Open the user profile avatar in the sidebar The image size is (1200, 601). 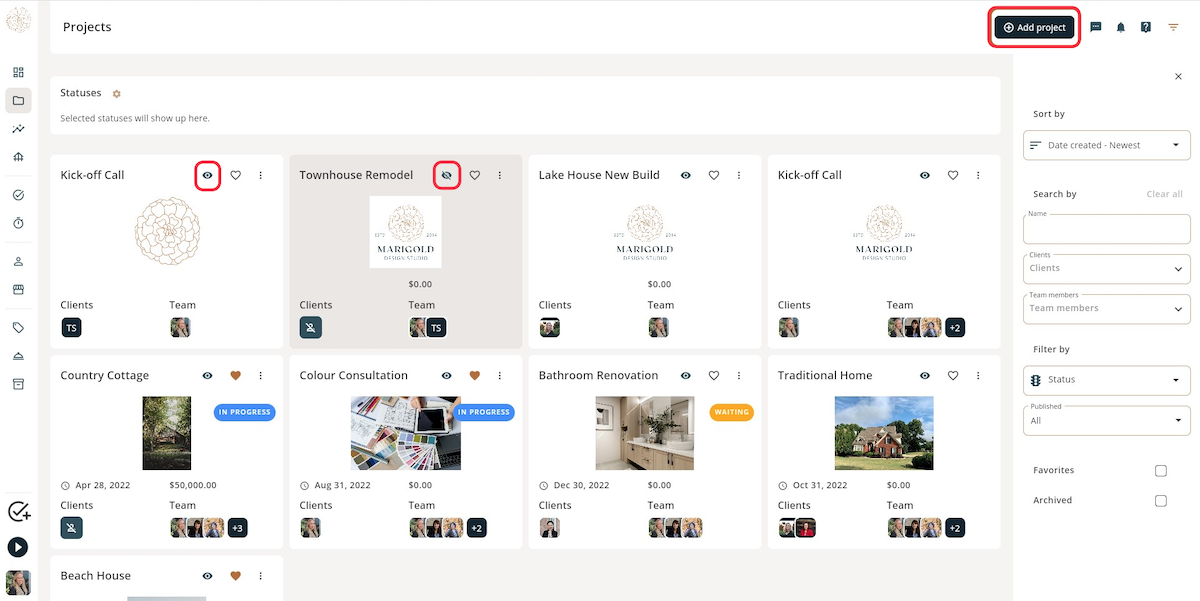click(18, 582)
